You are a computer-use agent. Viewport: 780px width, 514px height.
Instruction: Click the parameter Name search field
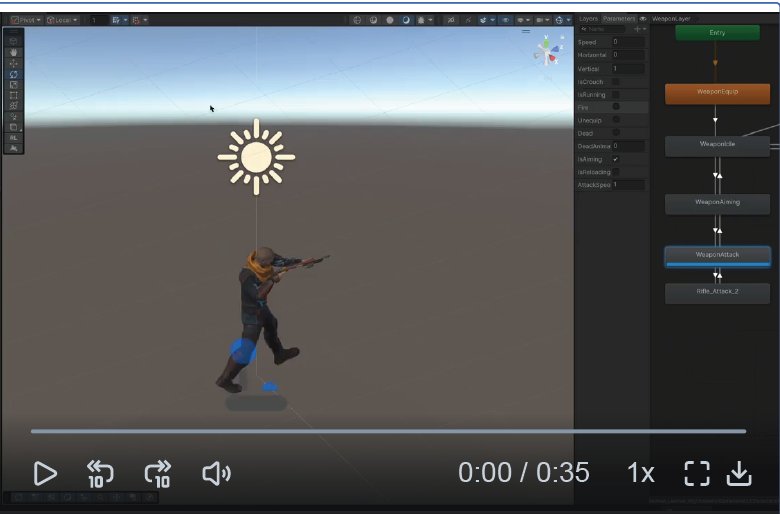(603, 29)
